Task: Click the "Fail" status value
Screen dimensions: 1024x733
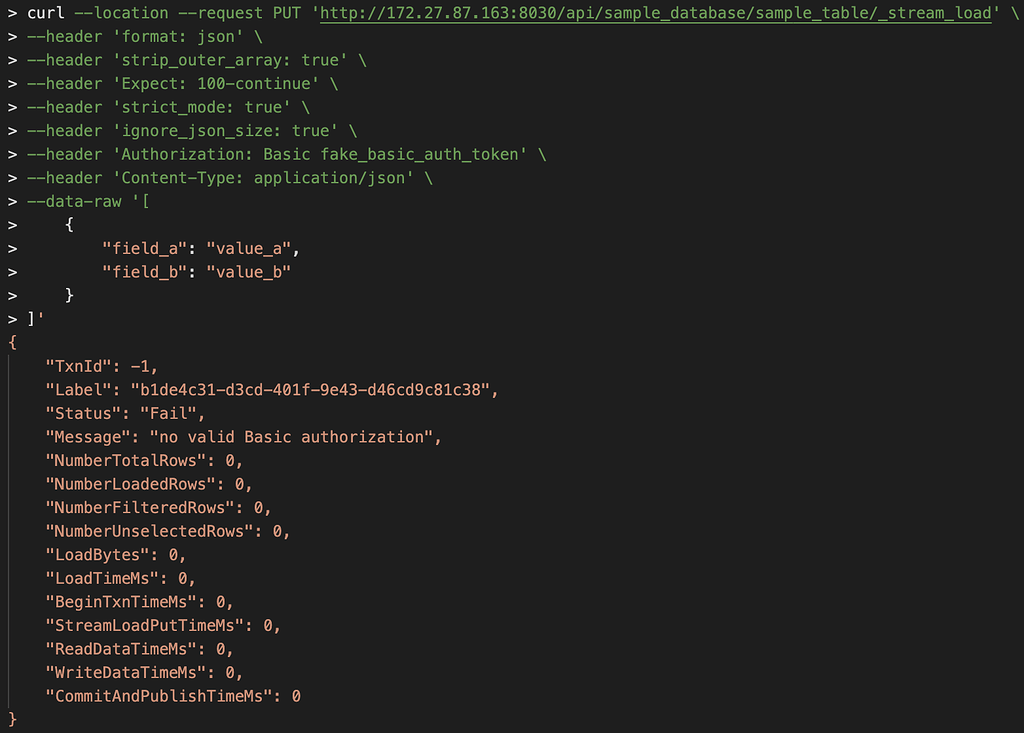Action: [168, 413]
